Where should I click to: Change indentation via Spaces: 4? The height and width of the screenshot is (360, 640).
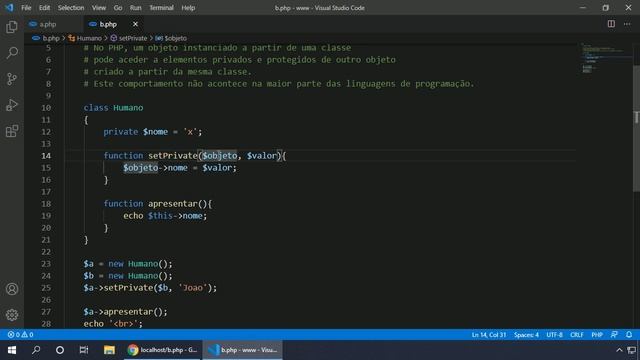point(526,335)
